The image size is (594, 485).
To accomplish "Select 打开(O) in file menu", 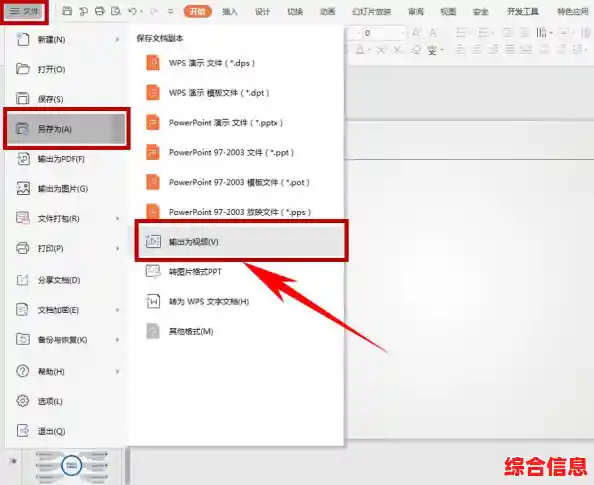I will (67, 69).
